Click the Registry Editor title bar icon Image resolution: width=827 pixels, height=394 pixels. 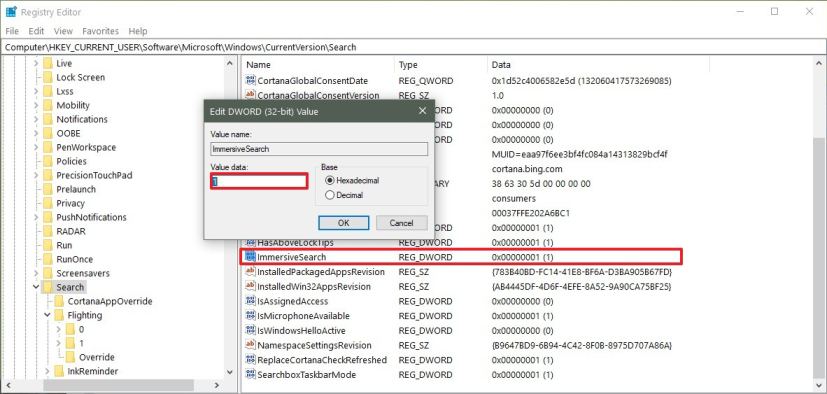[x=11, y=12]
